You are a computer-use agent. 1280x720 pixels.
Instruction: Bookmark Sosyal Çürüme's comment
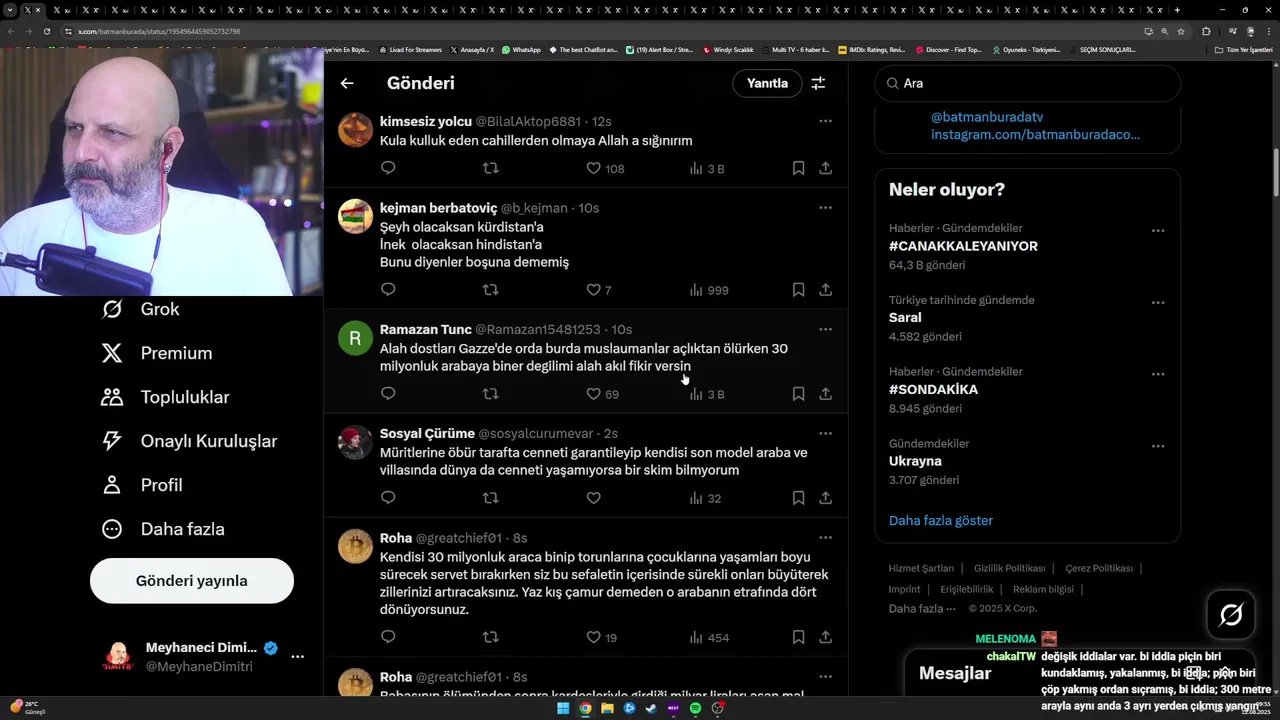(x=798, y=498)
